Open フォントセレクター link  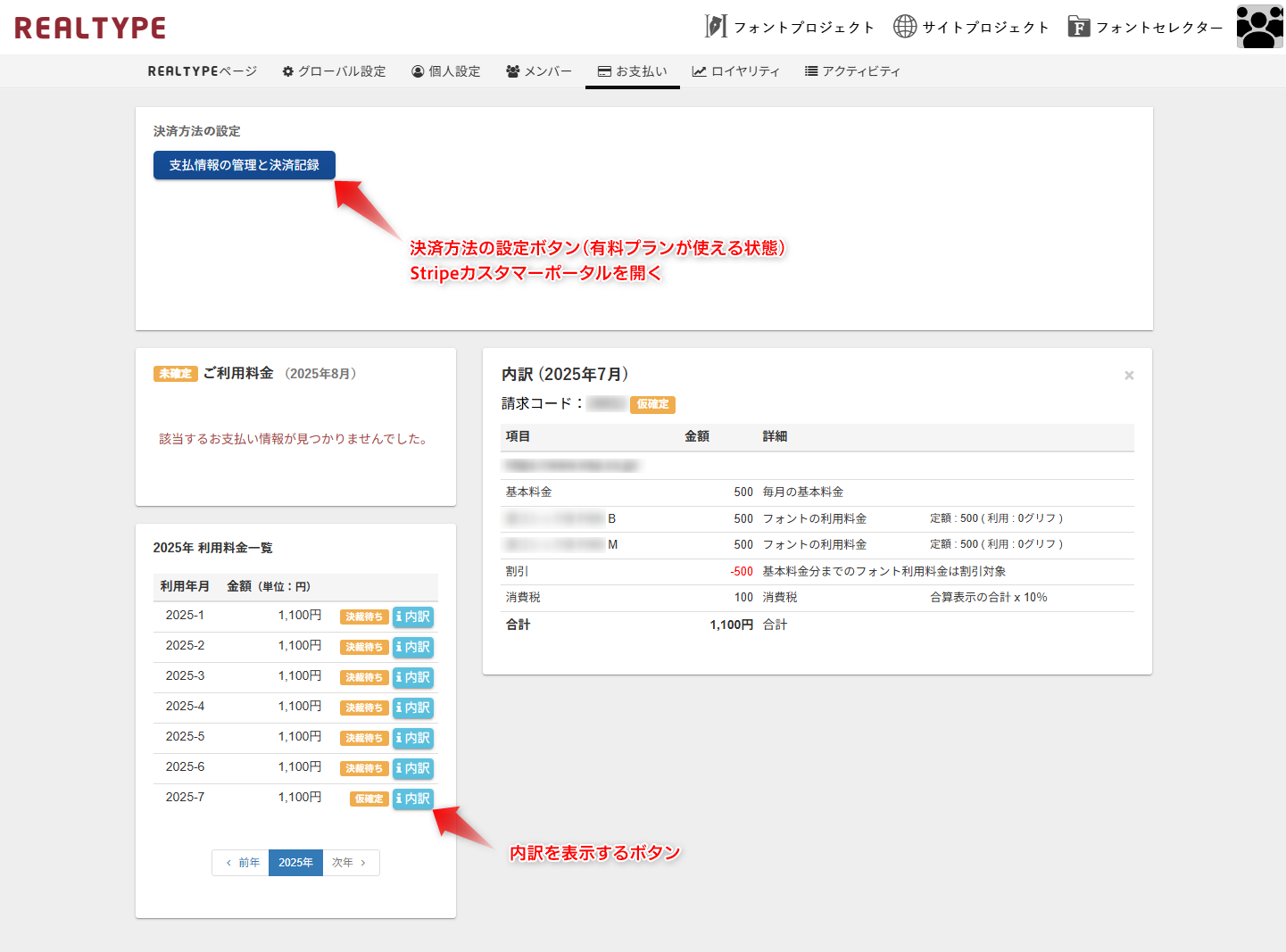1159,28
